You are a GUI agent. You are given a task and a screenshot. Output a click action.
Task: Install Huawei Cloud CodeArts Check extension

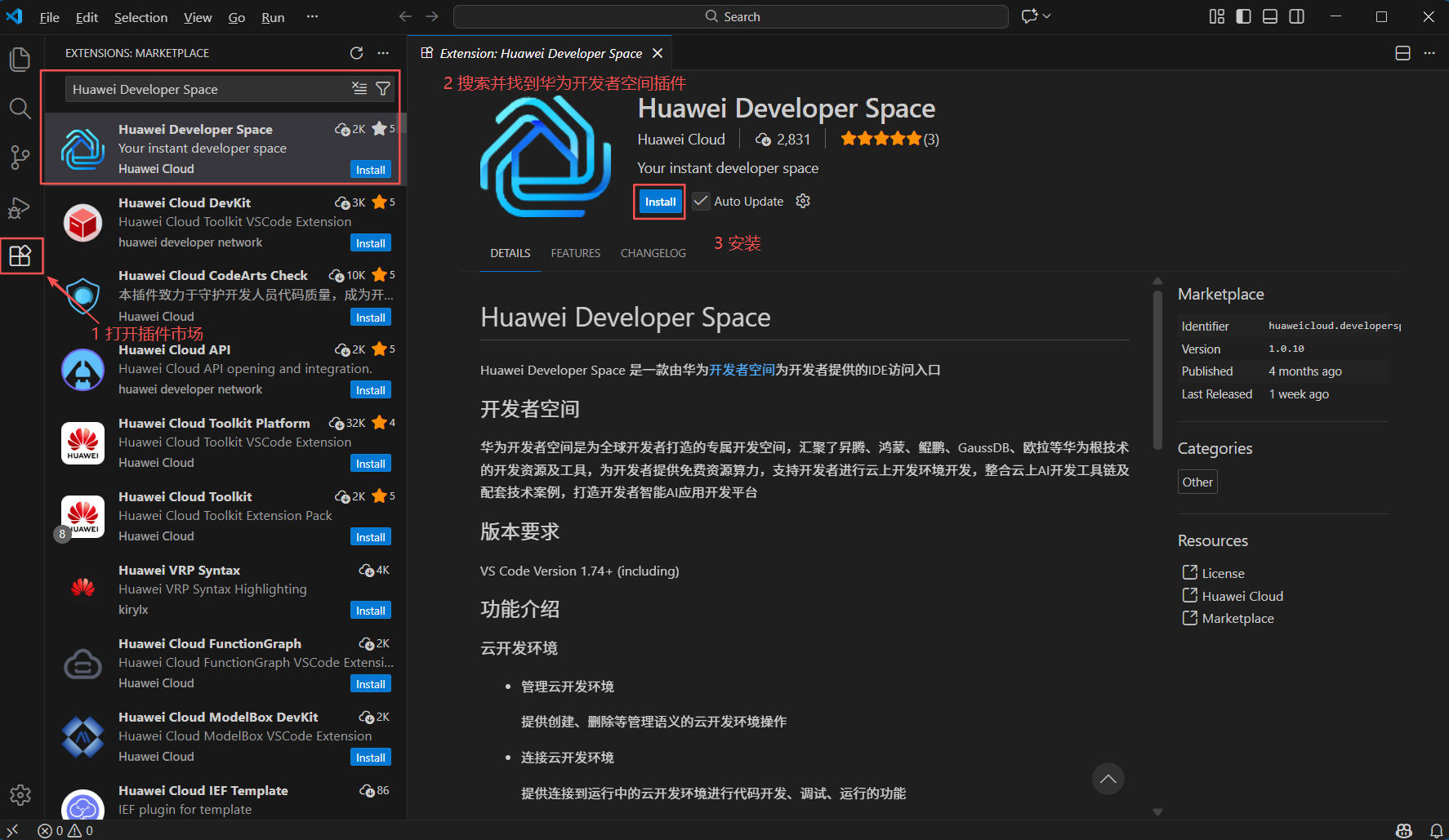pos(371,318)
